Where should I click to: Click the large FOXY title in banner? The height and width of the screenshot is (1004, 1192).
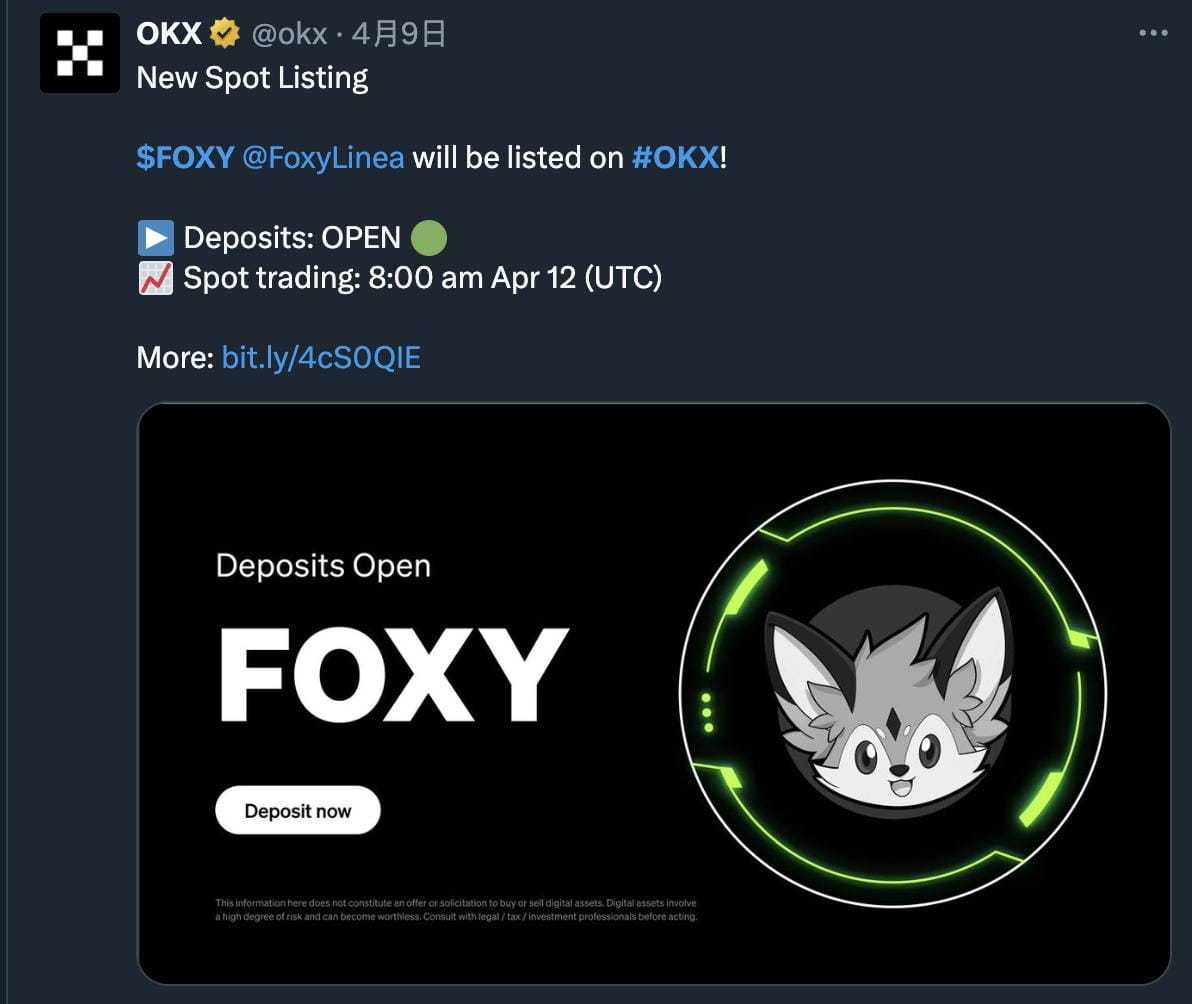tap(394, 675)
